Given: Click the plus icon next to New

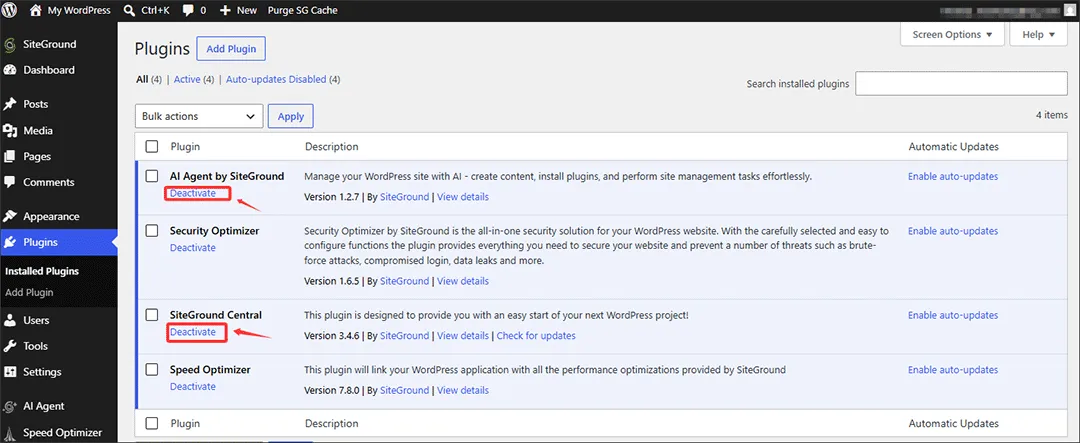Looking at the screenshot, I should point(225,10).
